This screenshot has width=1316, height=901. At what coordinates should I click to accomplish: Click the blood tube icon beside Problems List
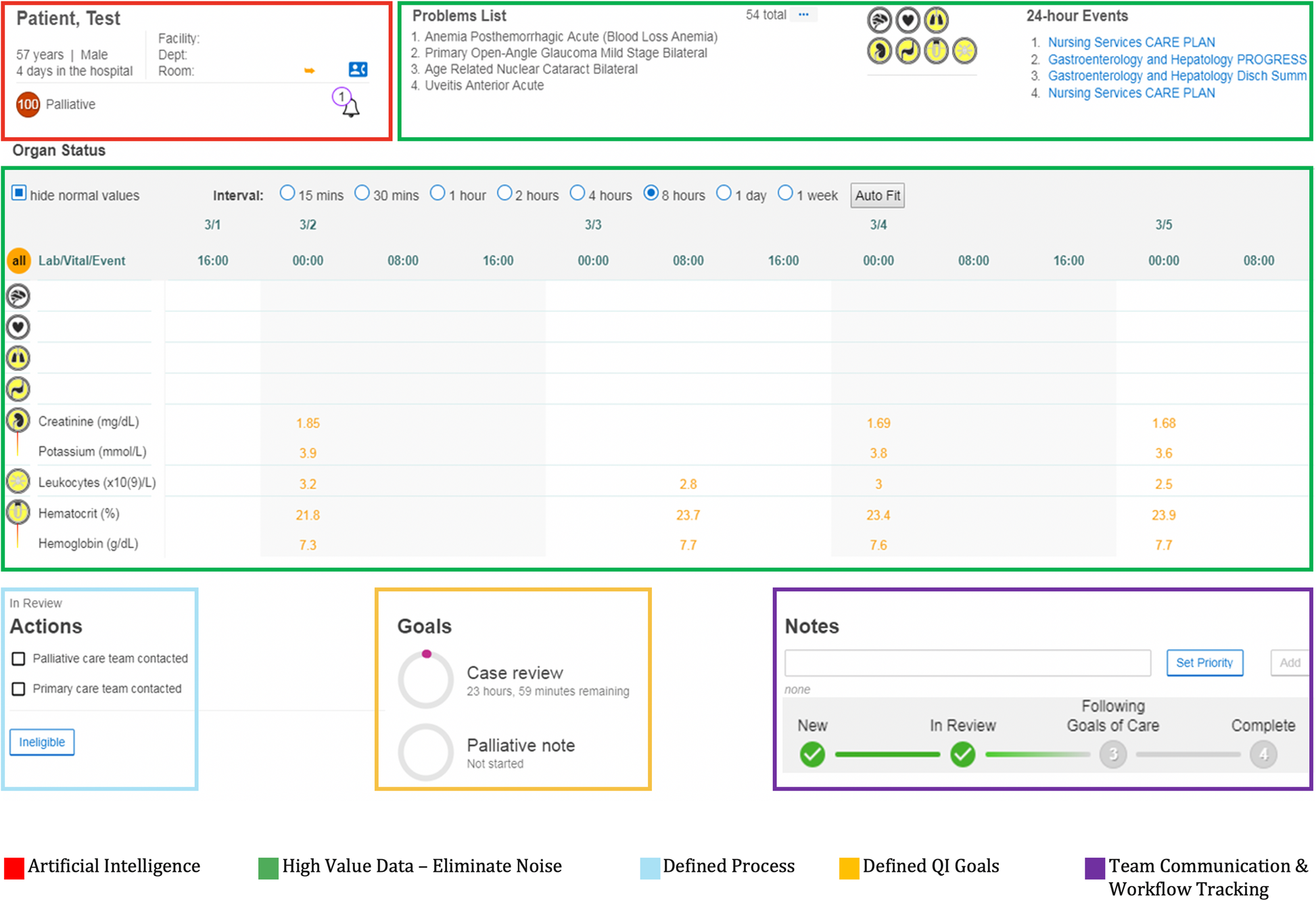(936, 51)
